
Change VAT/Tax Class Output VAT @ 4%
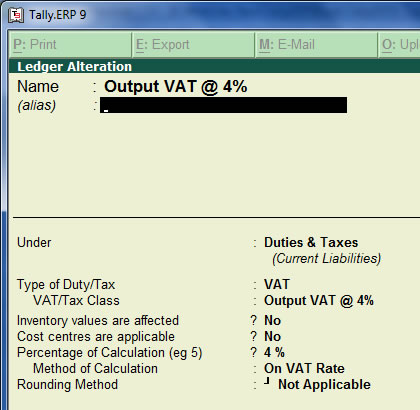319,300
